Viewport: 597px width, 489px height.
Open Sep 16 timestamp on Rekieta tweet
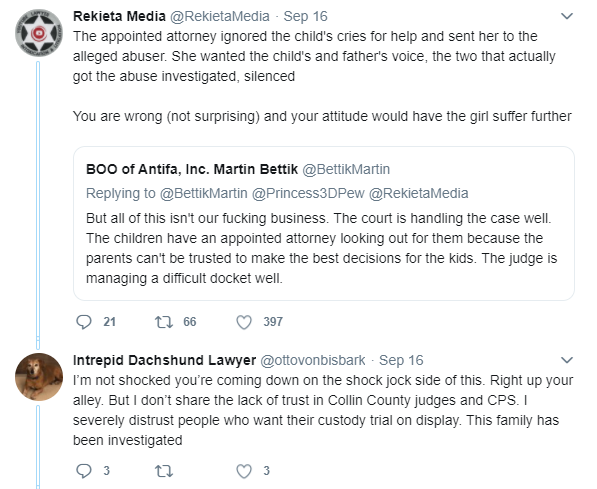[305, 16]
